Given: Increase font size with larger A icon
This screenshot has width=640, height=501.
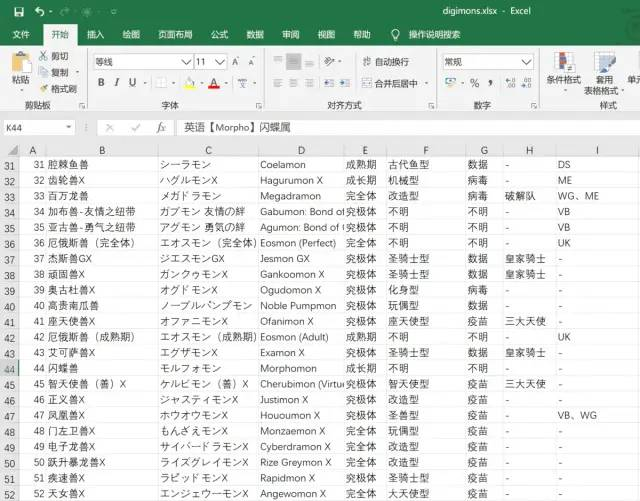Looking at the screenshot, I should pos(236,62).
